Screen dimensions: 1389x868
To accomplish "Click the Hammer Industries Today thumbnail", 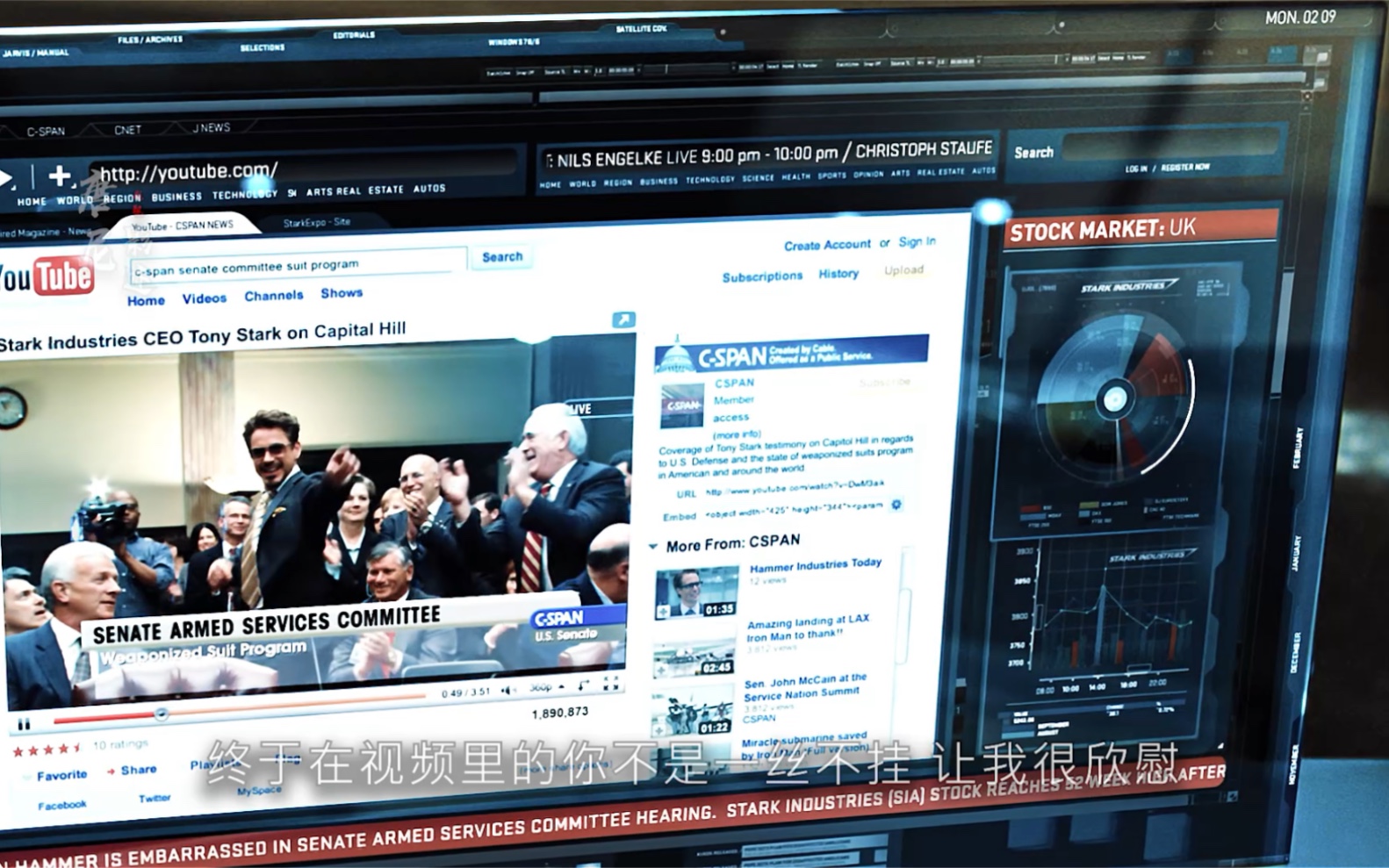I will (697, 592).
